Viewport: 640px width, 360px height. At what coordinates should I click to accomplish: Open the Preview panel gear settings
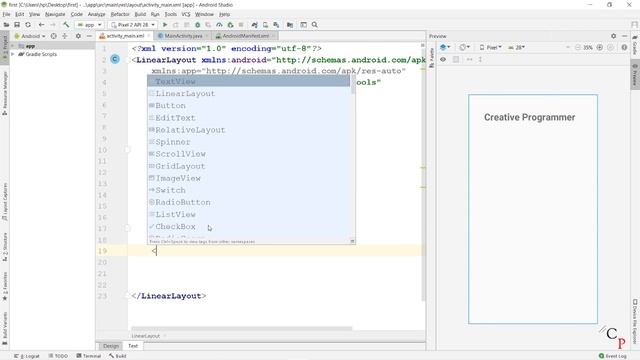pos(613,36)
